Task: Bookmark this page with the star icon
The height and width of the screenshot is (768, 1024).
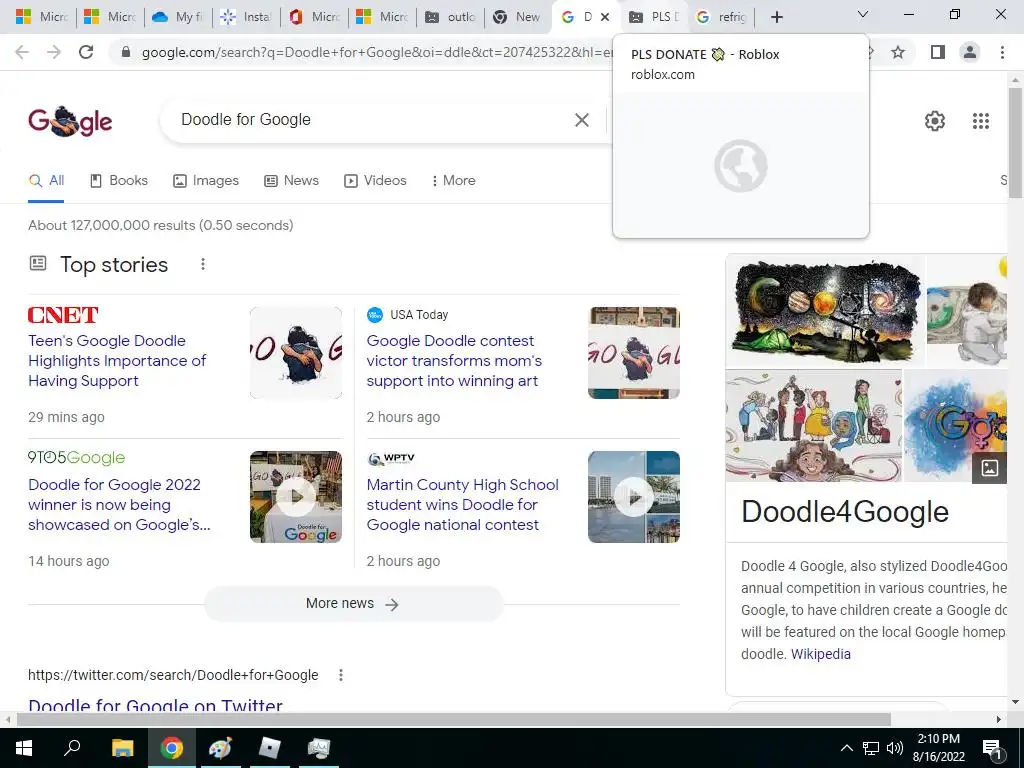Action: pos(898,52)
